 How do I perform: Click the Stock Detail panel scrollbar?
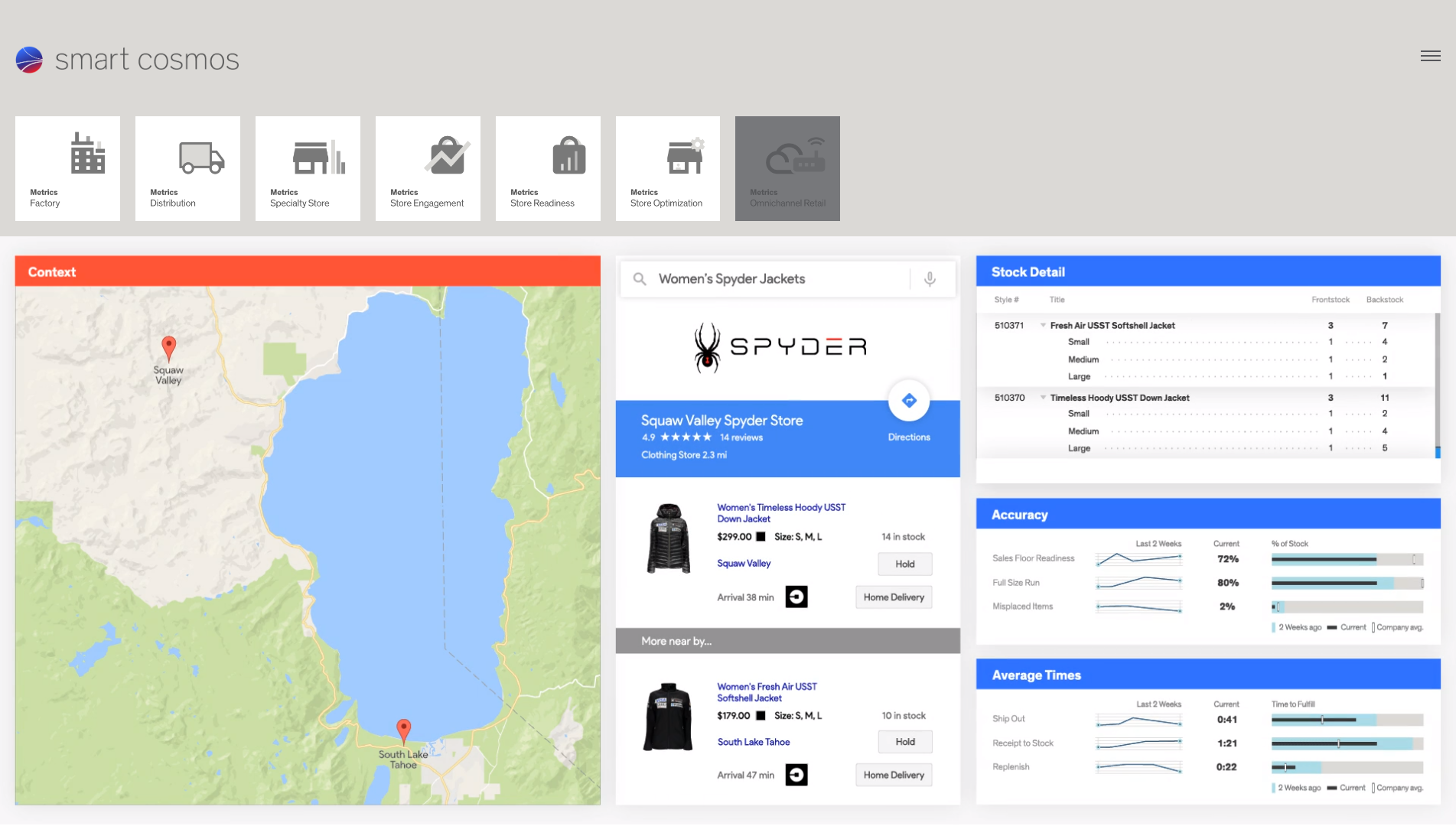pos(1437,382)
